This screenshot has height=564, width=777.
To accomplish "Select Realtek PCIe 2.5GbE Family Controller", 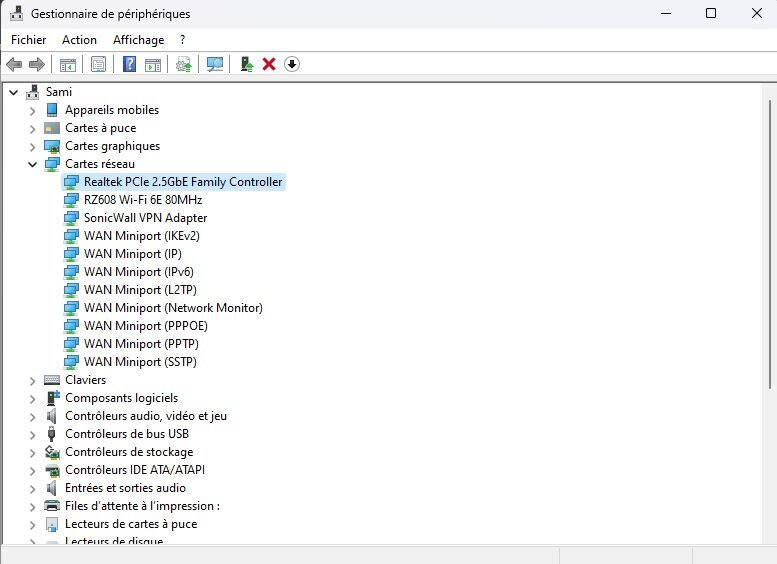I will click(183, 182).
